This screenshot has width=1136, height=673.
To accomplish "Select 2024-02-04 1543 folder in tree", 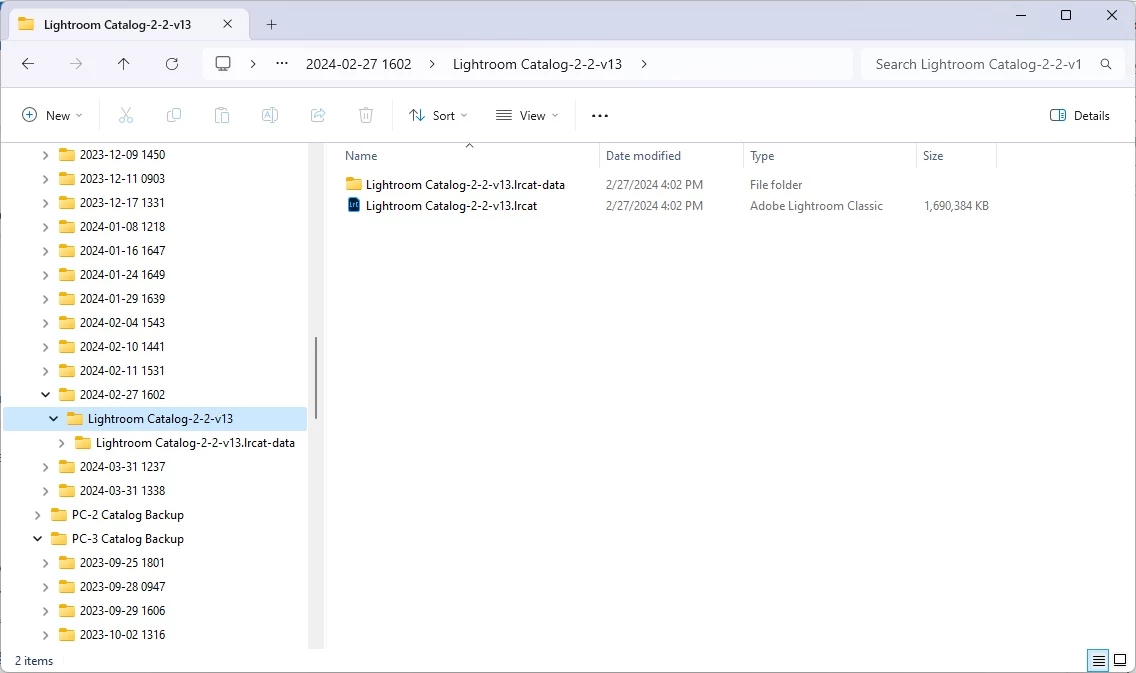I will coord(122,323).
